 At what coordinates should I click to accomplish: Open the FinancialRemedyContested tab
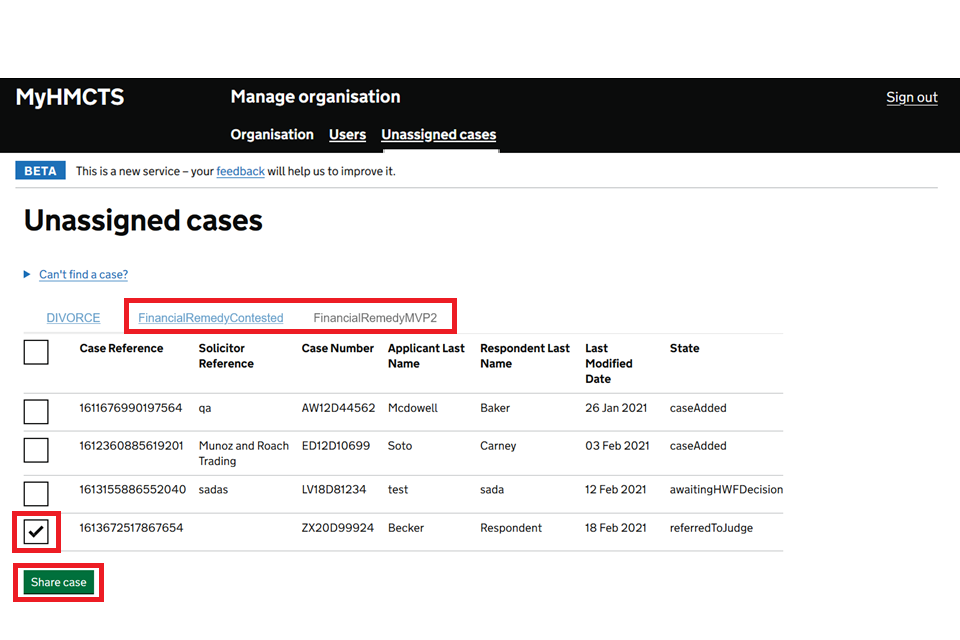click(x=211, y=318)
